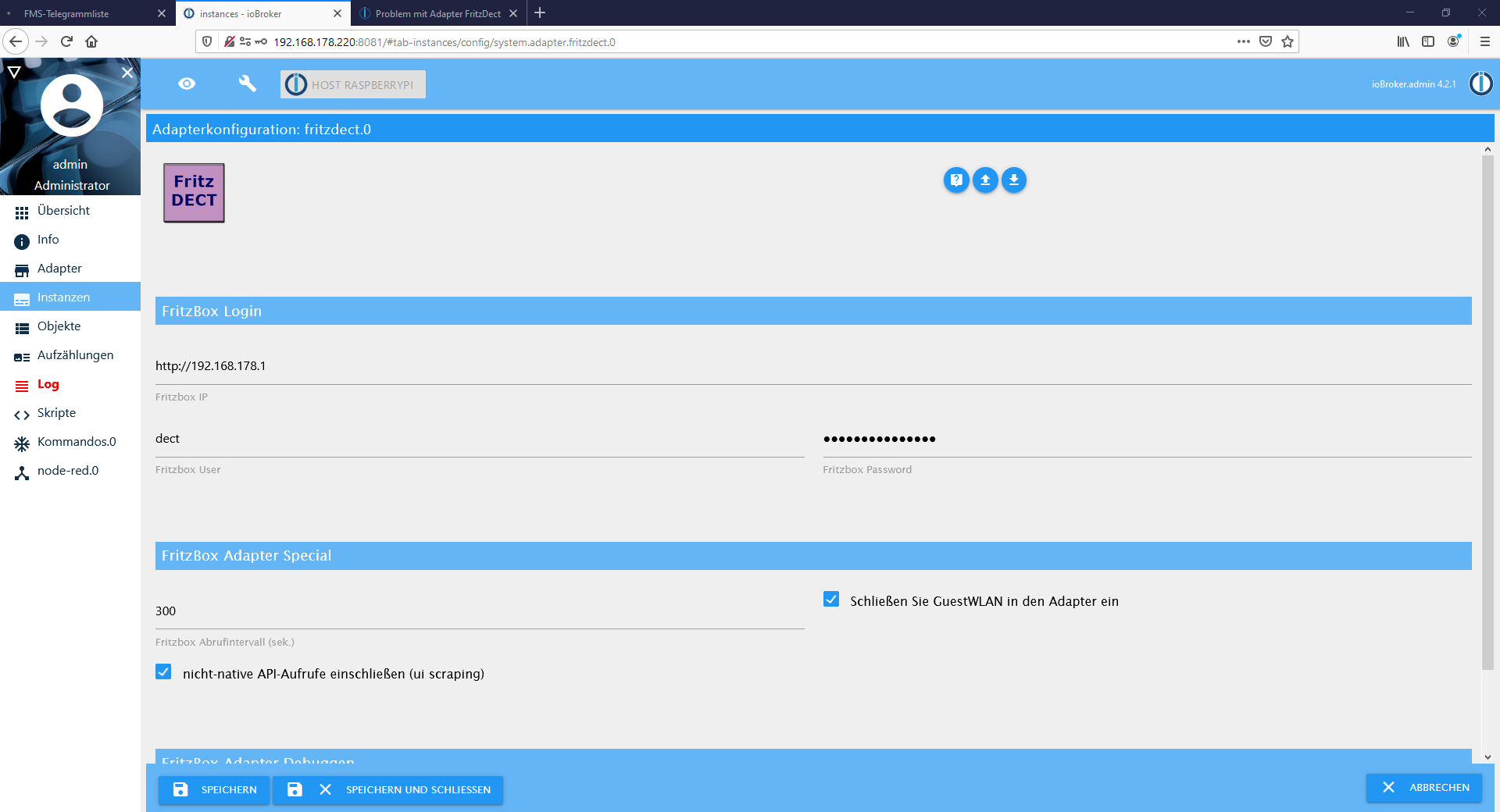This screenshot has height=812, width=1500.
Task: Click the Abbrechen button
Action: 1425,787
